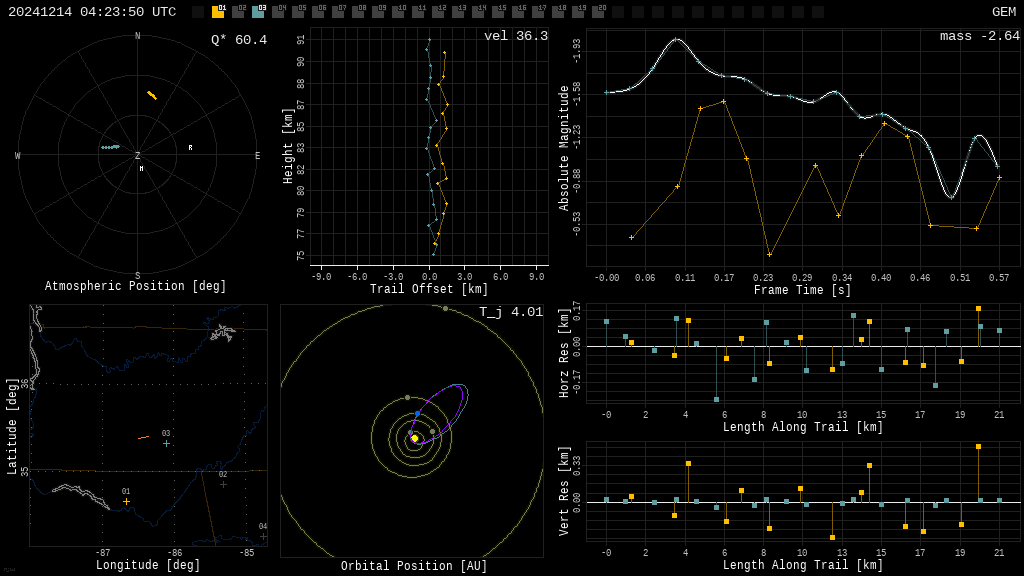The height and width of the screenshot is (576, 1024).
Task: Click the yellow Sun marker in orbit plot
Action: [414, 438]
